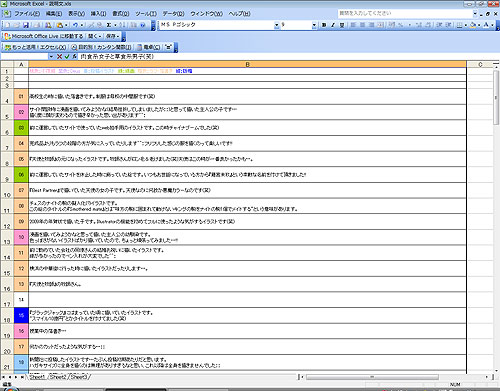Click 目的別!カンタン関数 button
Viewport: 500px width, 391px height.
pos(102,47)
